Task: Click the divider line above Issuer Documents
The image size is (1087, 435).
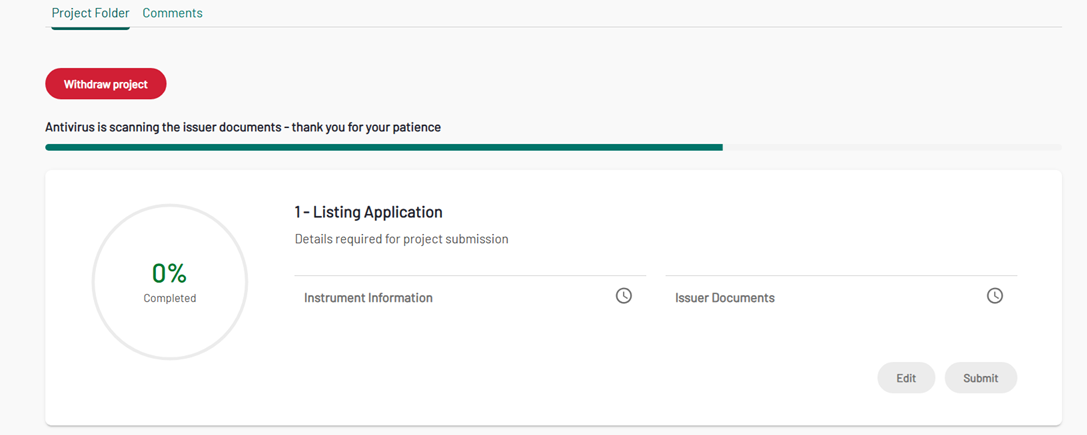Action: pyautogui.click(x=840, y=275)
